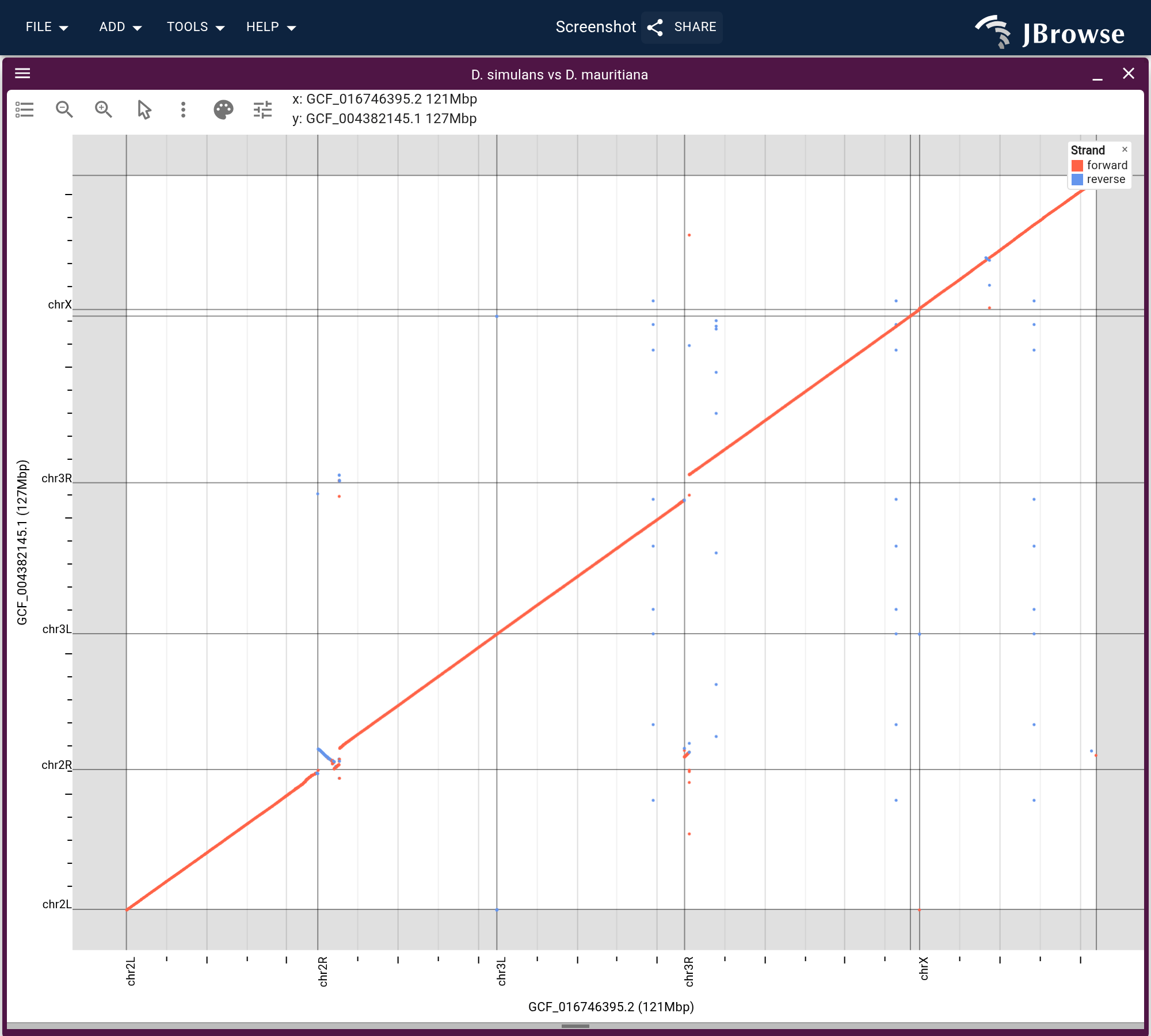Expand the ADD dropdown arrow

click(137, 28)
